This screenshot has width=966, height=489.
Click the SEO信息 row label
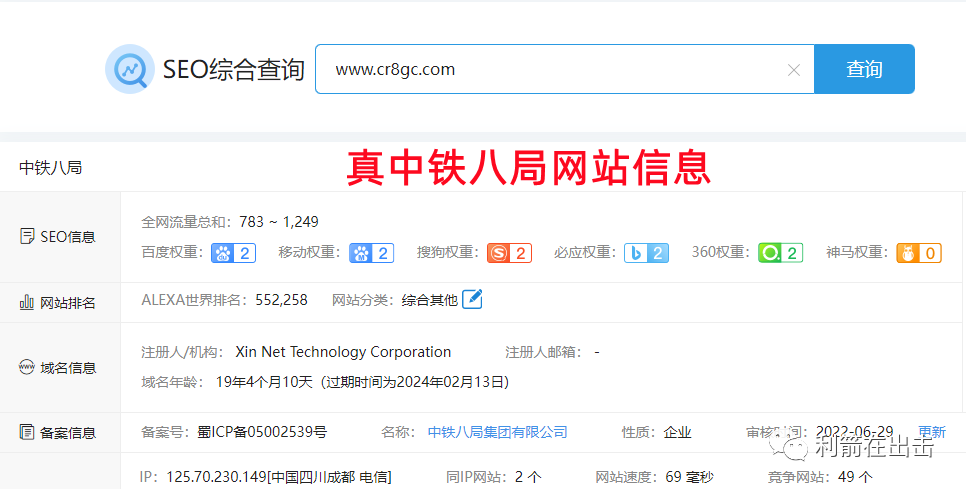point(68,236)
